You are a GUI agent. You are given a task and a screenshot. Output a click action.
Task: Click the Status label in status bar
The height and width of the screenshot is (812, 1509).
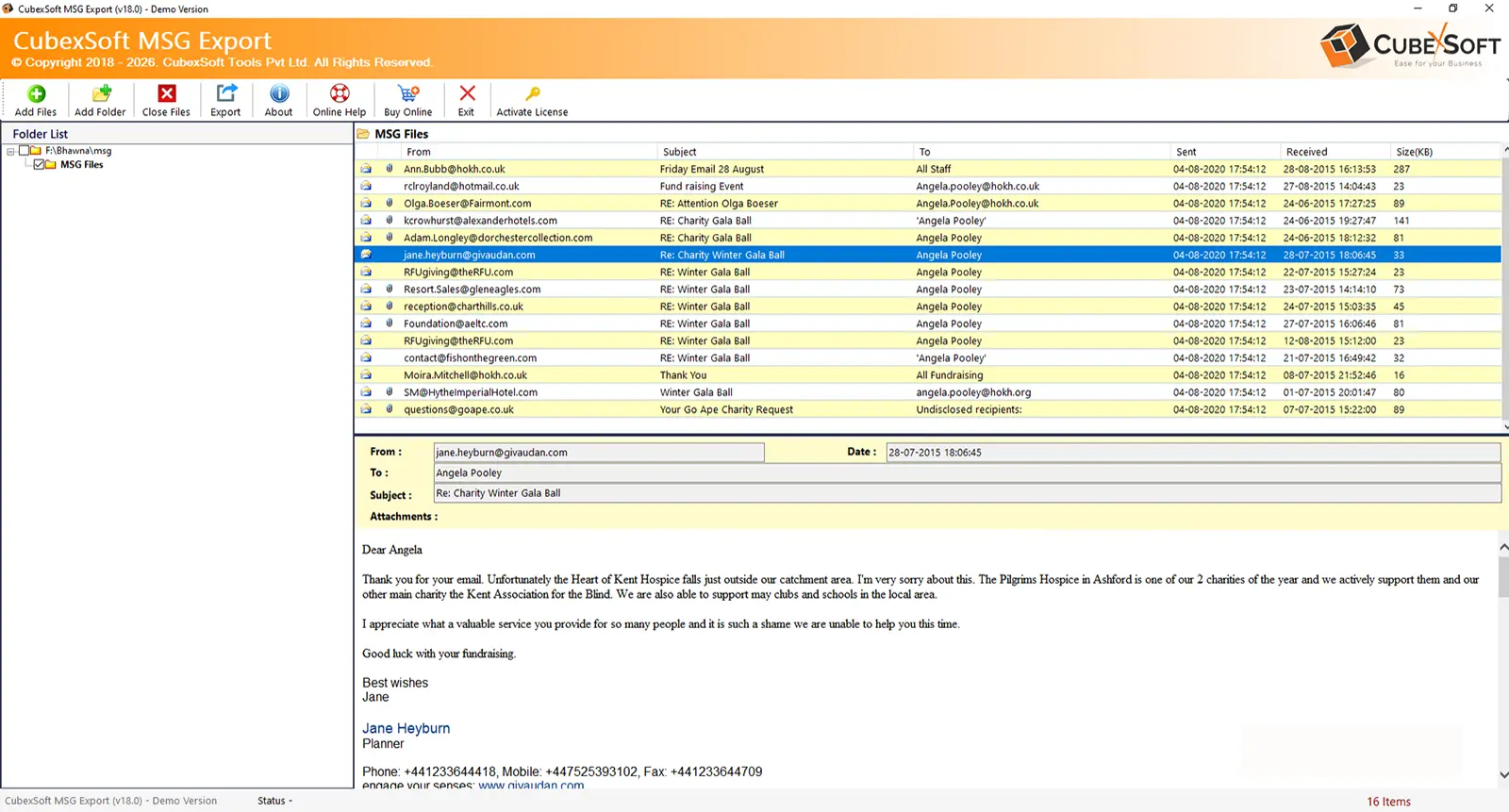click(x=274, y=801)
